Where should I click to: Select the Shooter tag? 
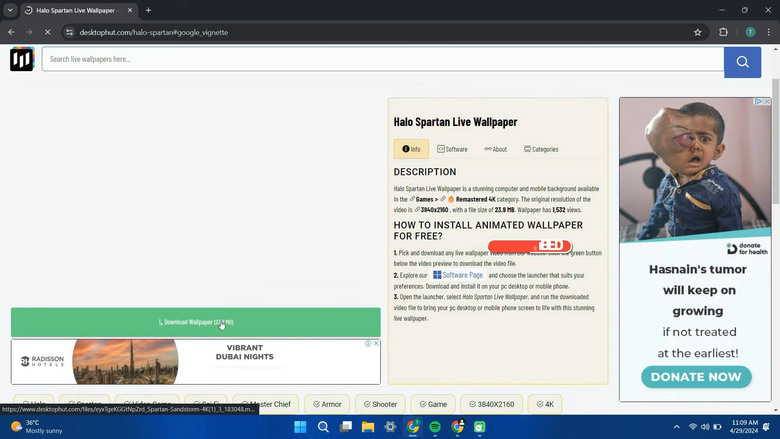pyautogui.click(x=380, y=404)
